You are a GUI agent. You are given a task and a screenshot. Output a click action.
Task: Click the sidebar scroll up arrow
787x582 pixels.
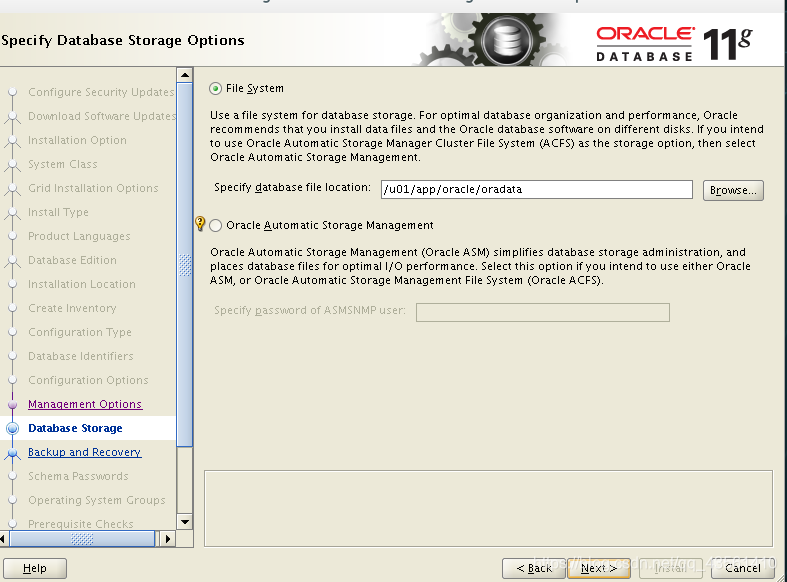tap(185, 75)
